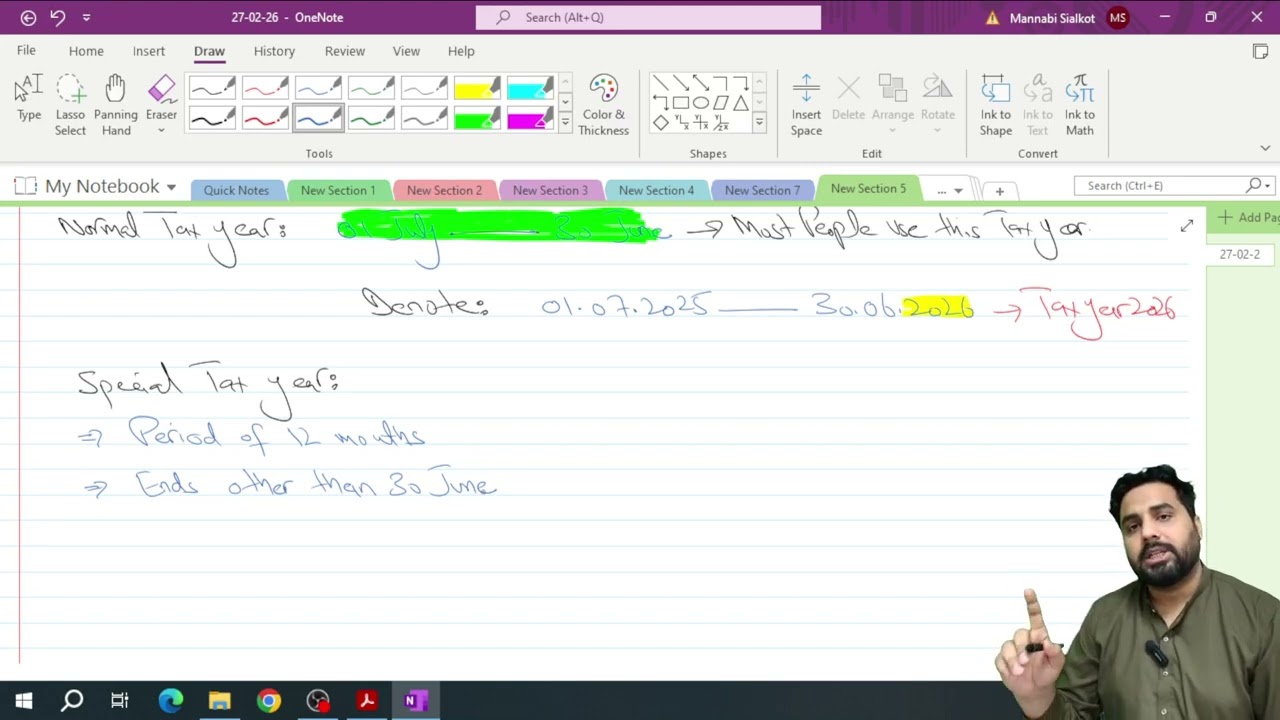Open New Section 7 tab
The width and height of the screenshot is (1280, 720).
pos(762,190)
